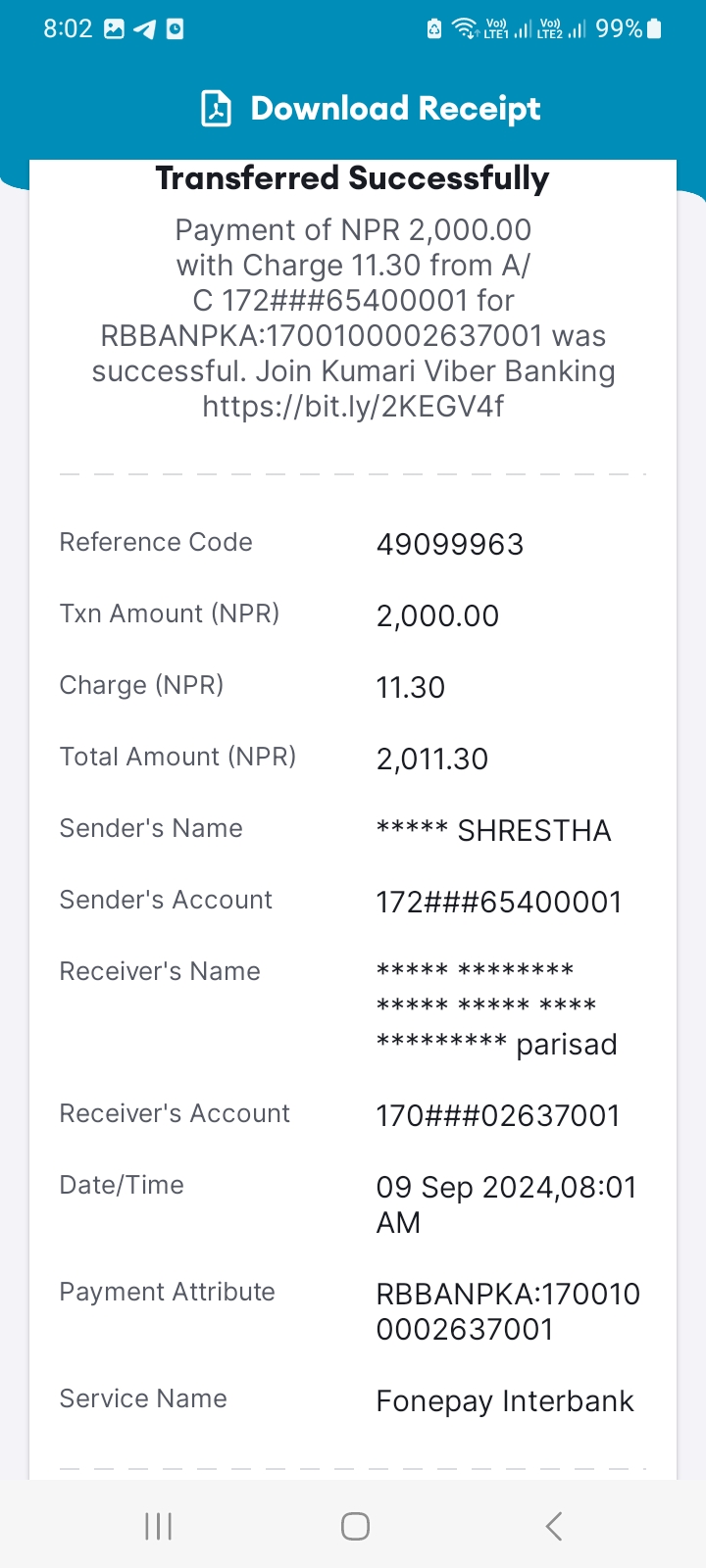Tap the Total Amount value 2,011.30
The height and width of the screenshot is (1568, 706).
click(x=432, y=759)
